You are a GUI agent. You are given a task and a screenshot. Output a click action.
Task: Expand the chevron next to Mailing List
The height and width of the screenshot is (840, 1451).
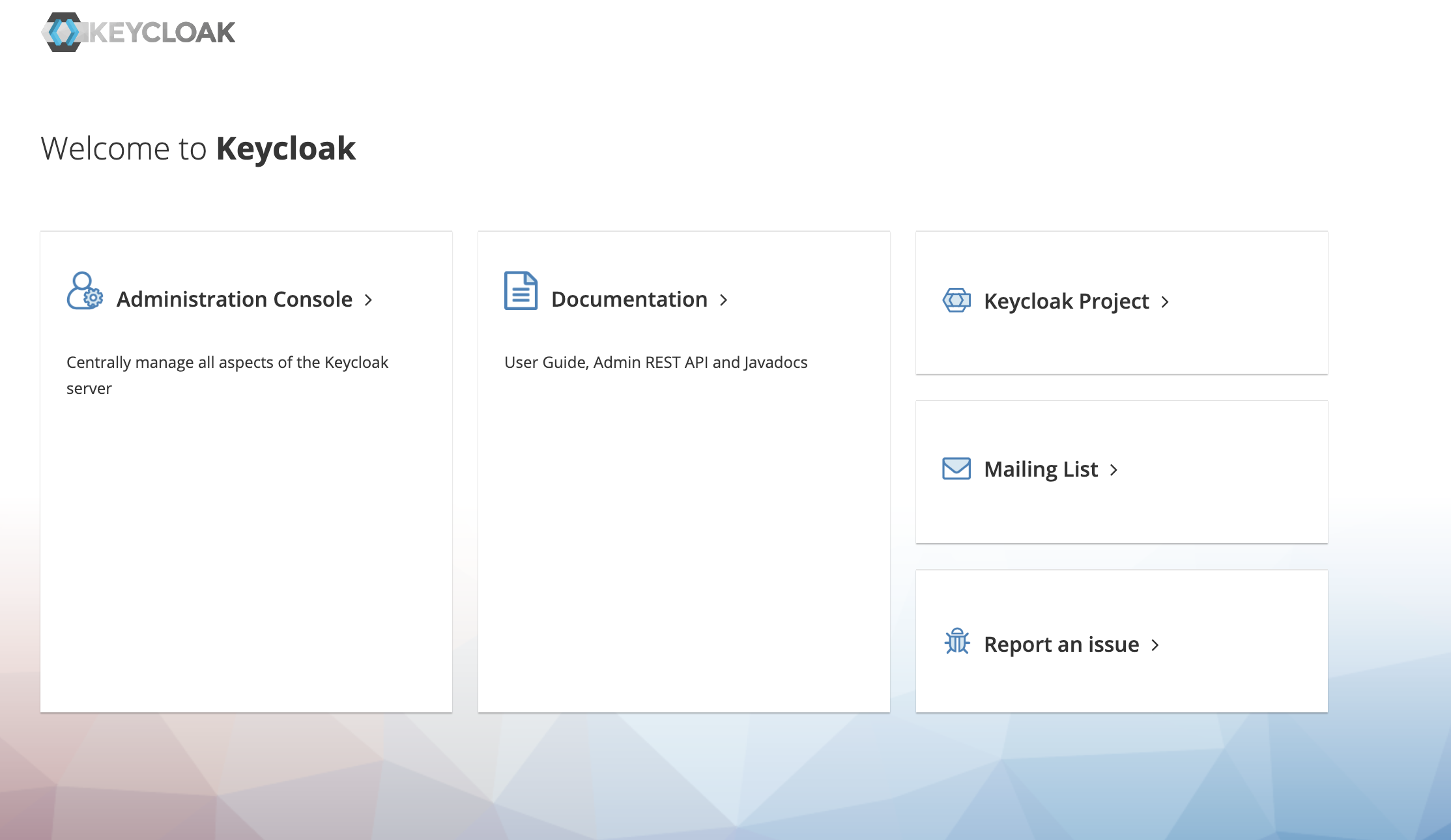(1113, 470)
